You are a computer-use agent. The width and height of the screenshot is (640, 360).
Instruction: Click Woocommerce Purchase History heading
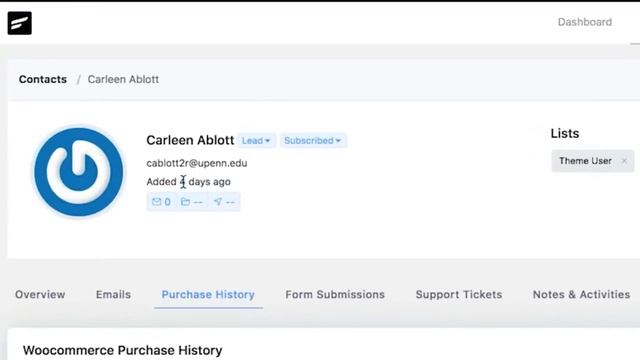pos(122,350)
